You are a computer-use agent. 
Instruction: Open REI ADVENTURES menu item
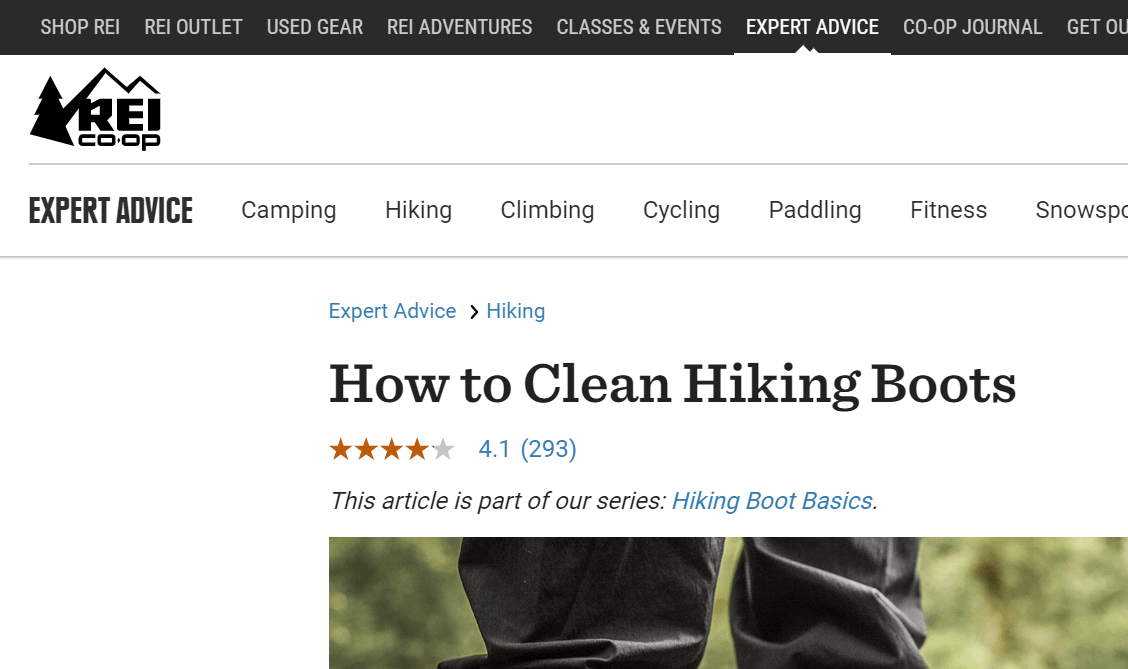[x=459, y=27]
